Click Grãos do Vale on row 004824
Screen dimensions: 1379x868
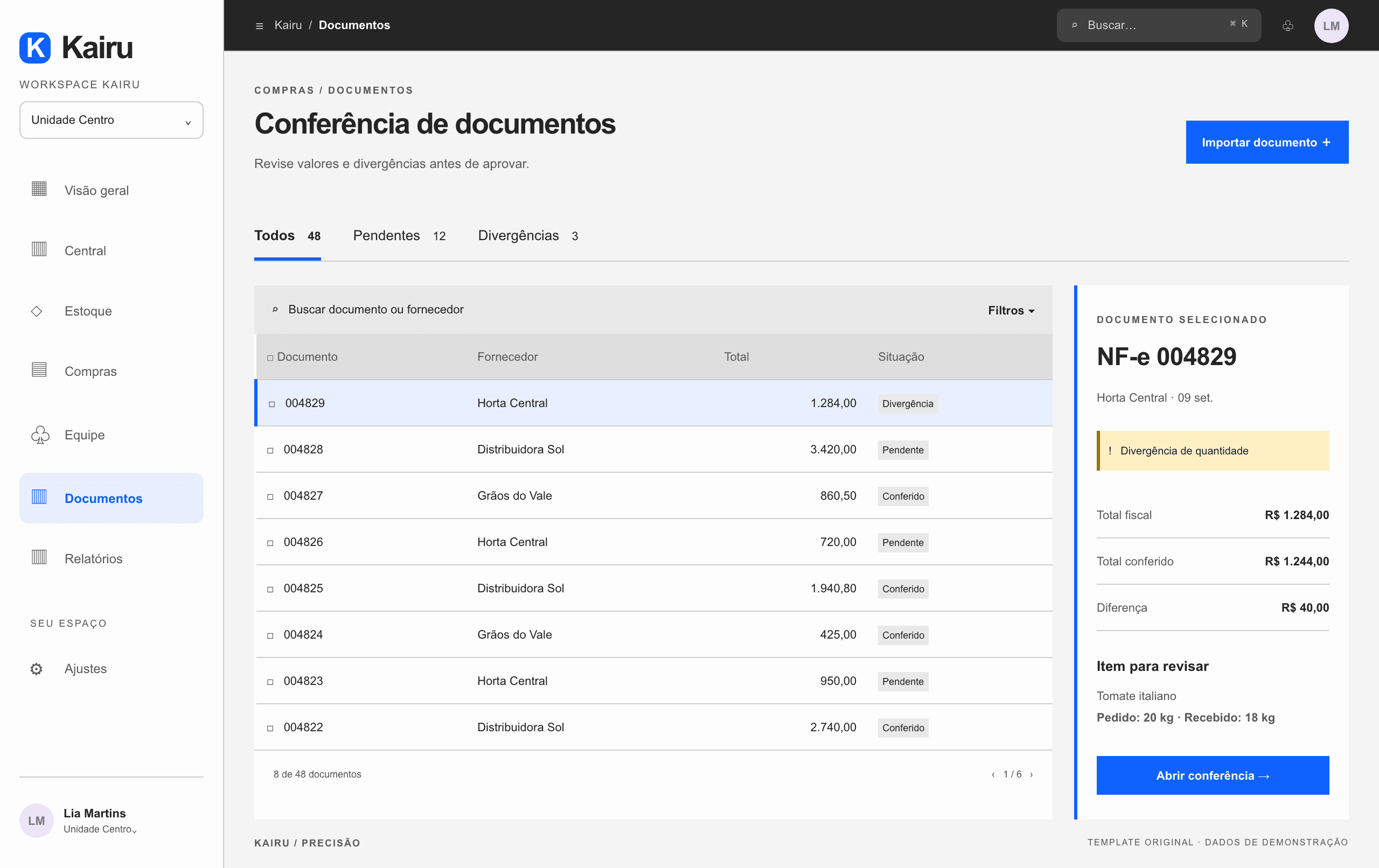(514, 634)
